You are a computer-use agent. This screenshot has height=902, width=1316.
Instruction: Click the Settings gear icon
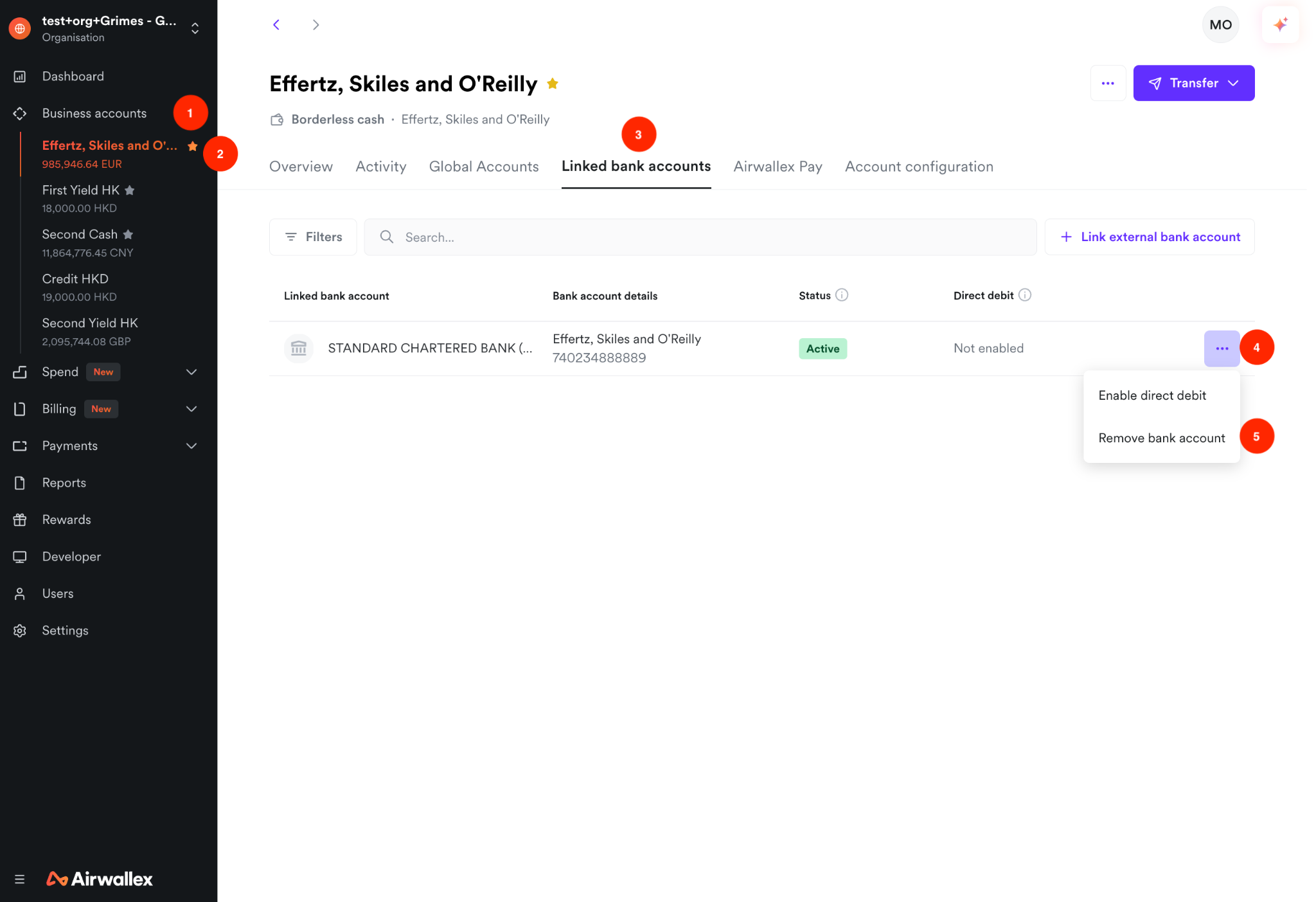click(x=20, y=631)
